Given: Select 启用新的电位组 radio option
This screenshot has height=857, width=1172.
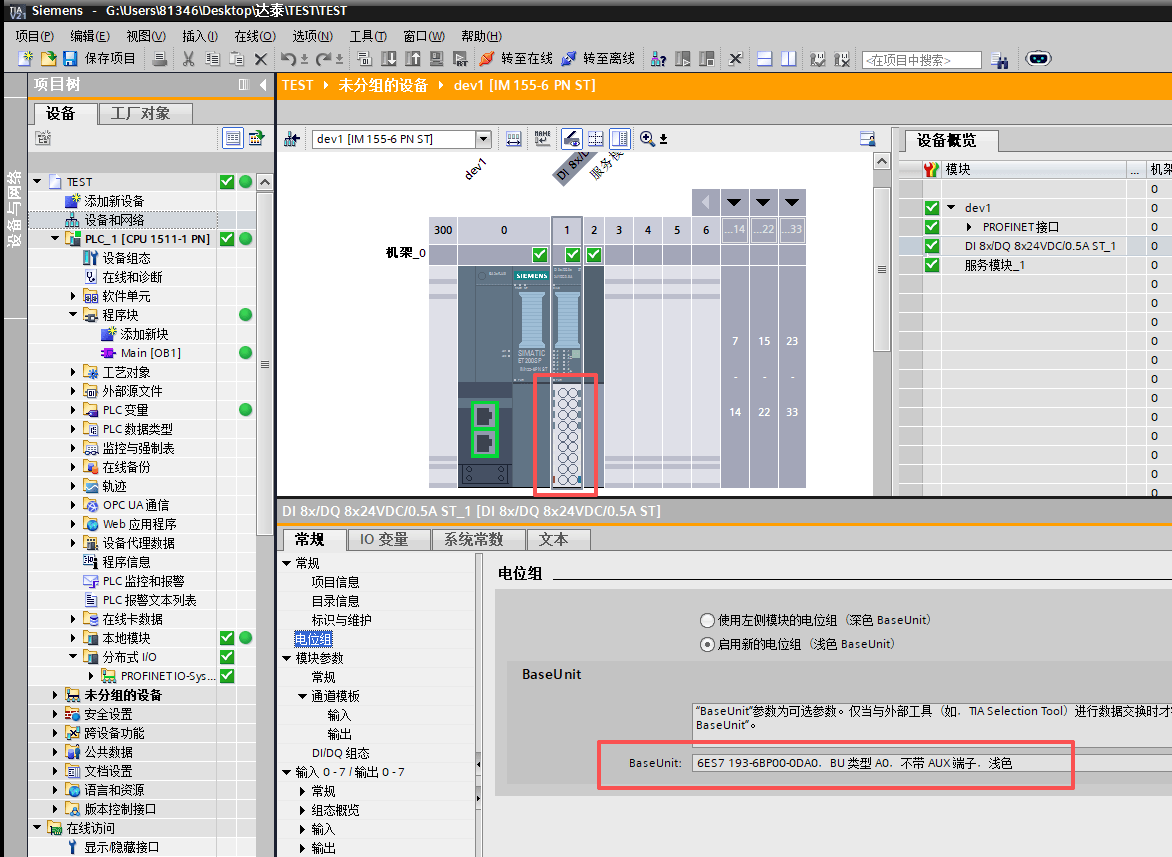Looking at the screenshot, I should click(x=707, y=644).
